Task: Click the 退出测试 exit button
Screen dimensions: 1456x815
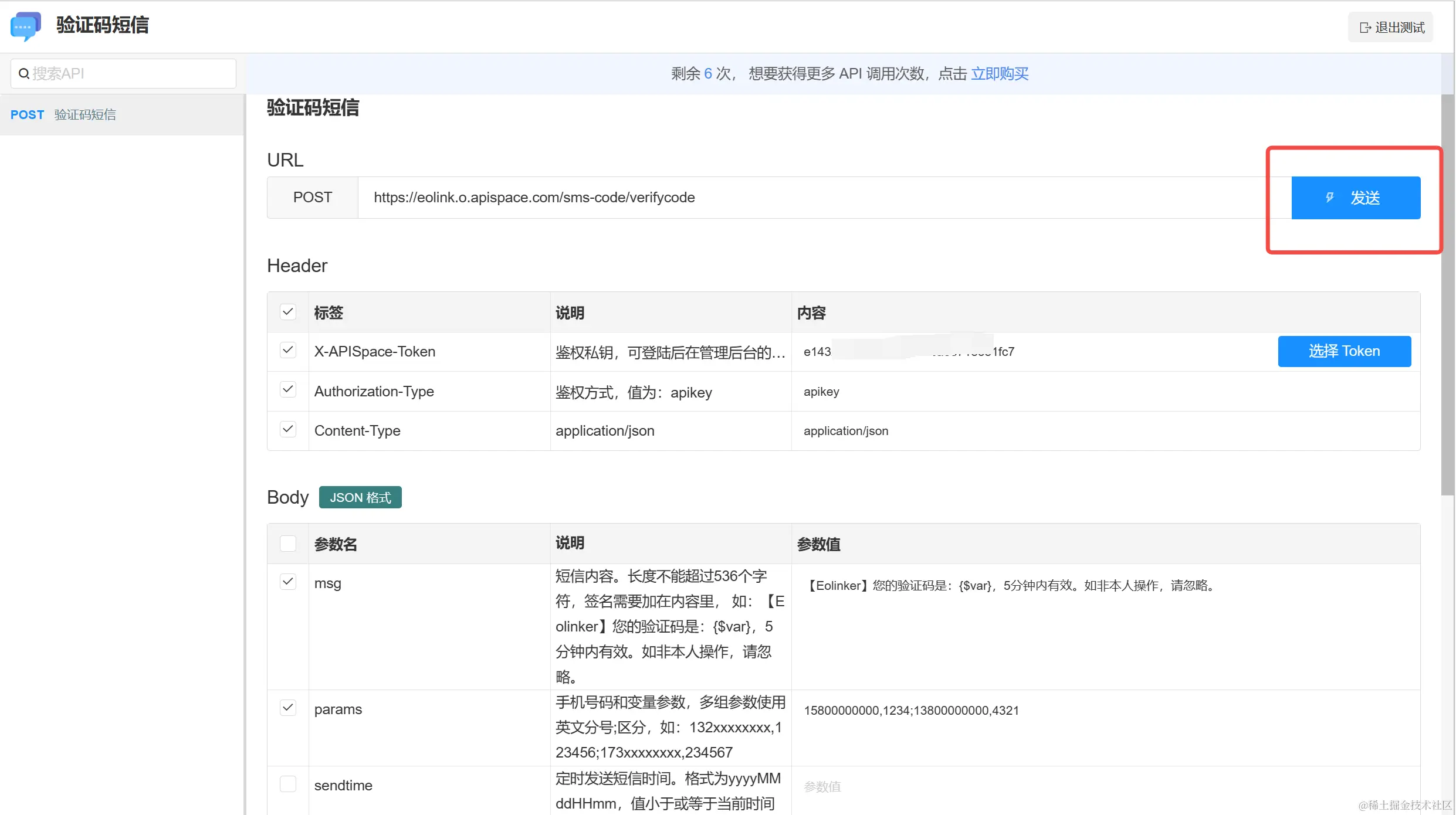Action: pos(1391,28)
